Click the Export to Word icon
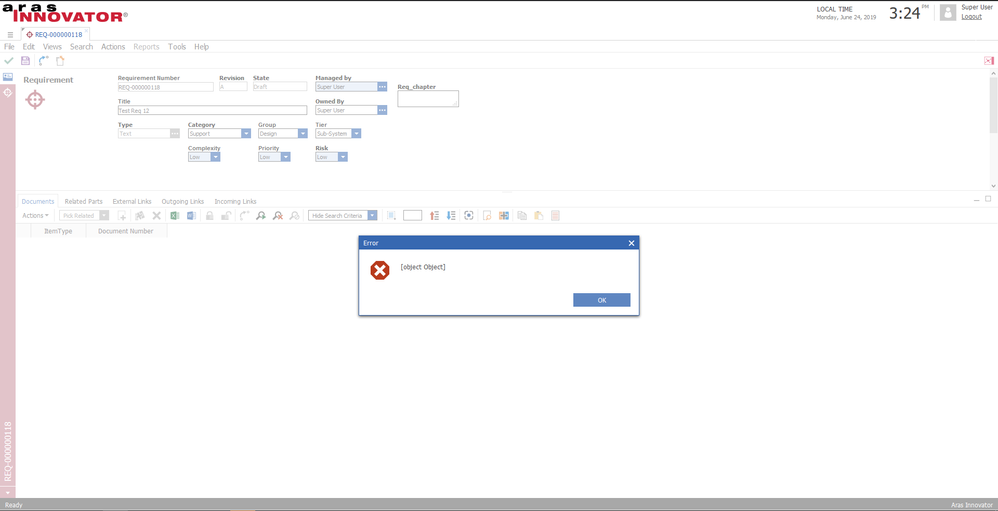998x511 pixels. (x=190, y=215)
